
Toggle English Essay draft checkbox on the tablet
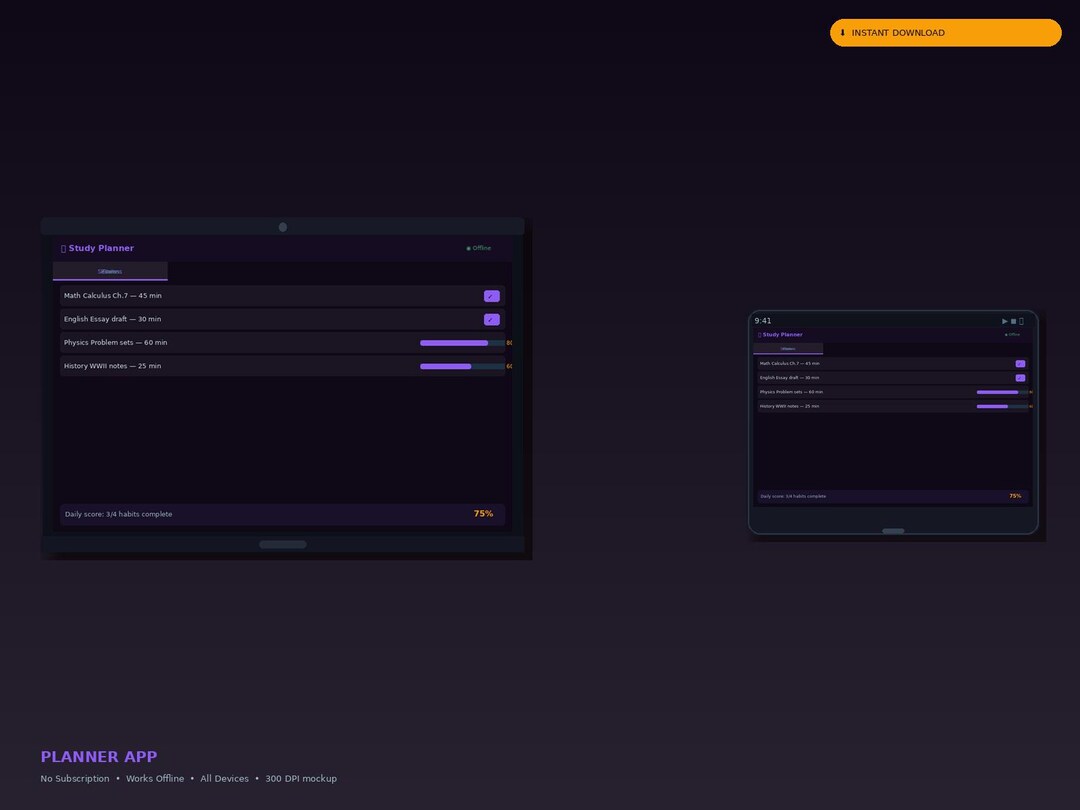click(1020, 378)
